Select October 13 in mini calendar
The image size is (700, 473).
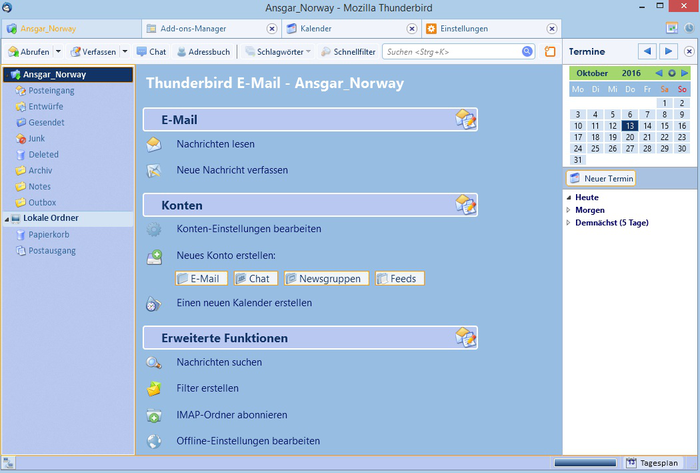pyautogui.click(x=630, y=126)
